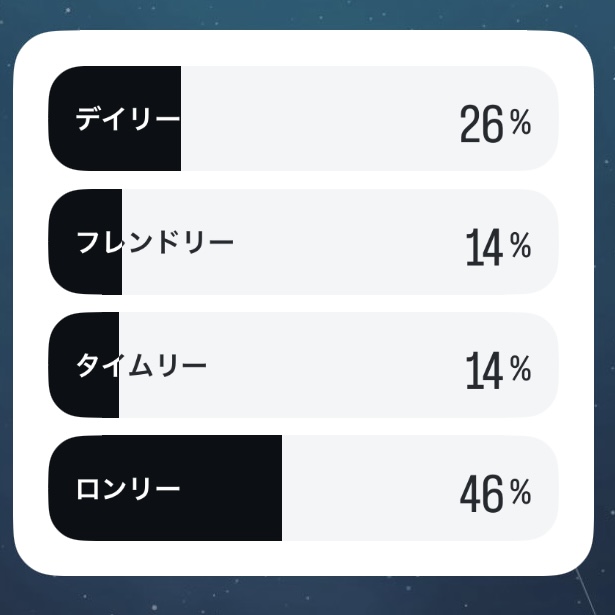Image resolution: width=615 pixels, height=615 pixels.
Task: Click the percent sign in the タイムリー row
Action: pos(520,369)
